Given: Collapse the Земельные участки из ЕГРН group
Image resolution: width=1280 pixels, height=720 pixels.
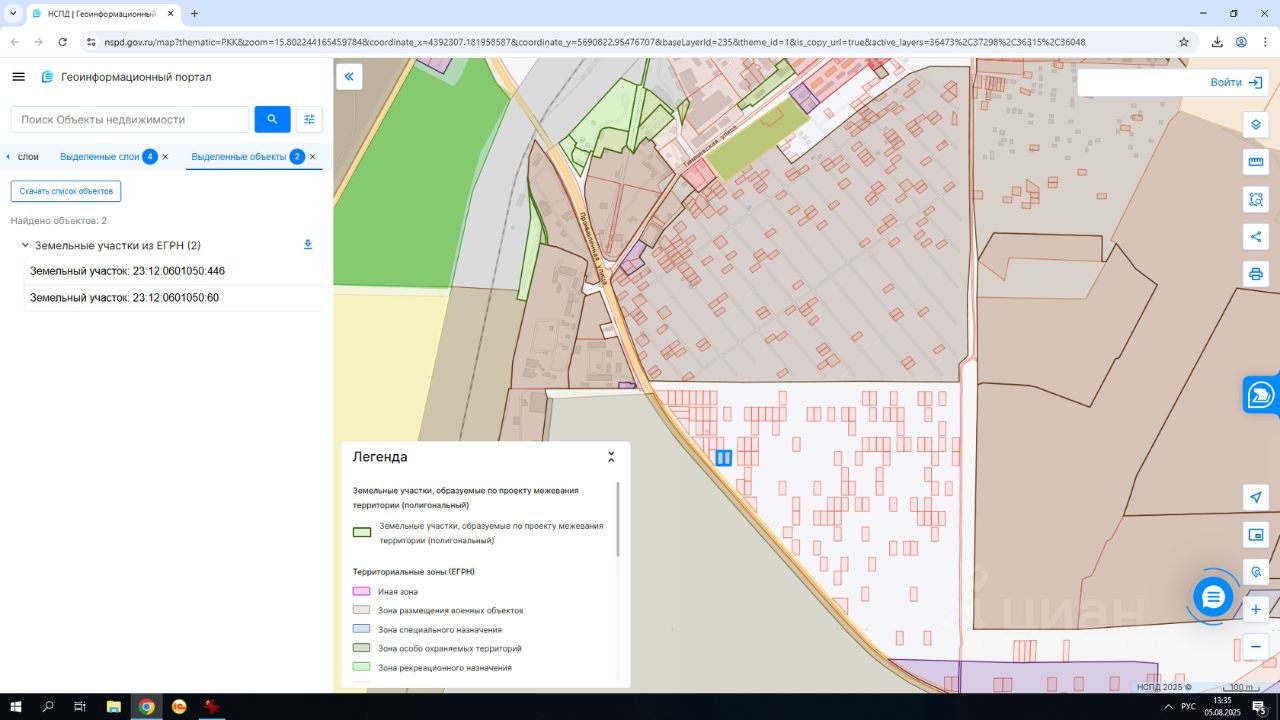Looking at the screenshot, I should coord(25,245).
